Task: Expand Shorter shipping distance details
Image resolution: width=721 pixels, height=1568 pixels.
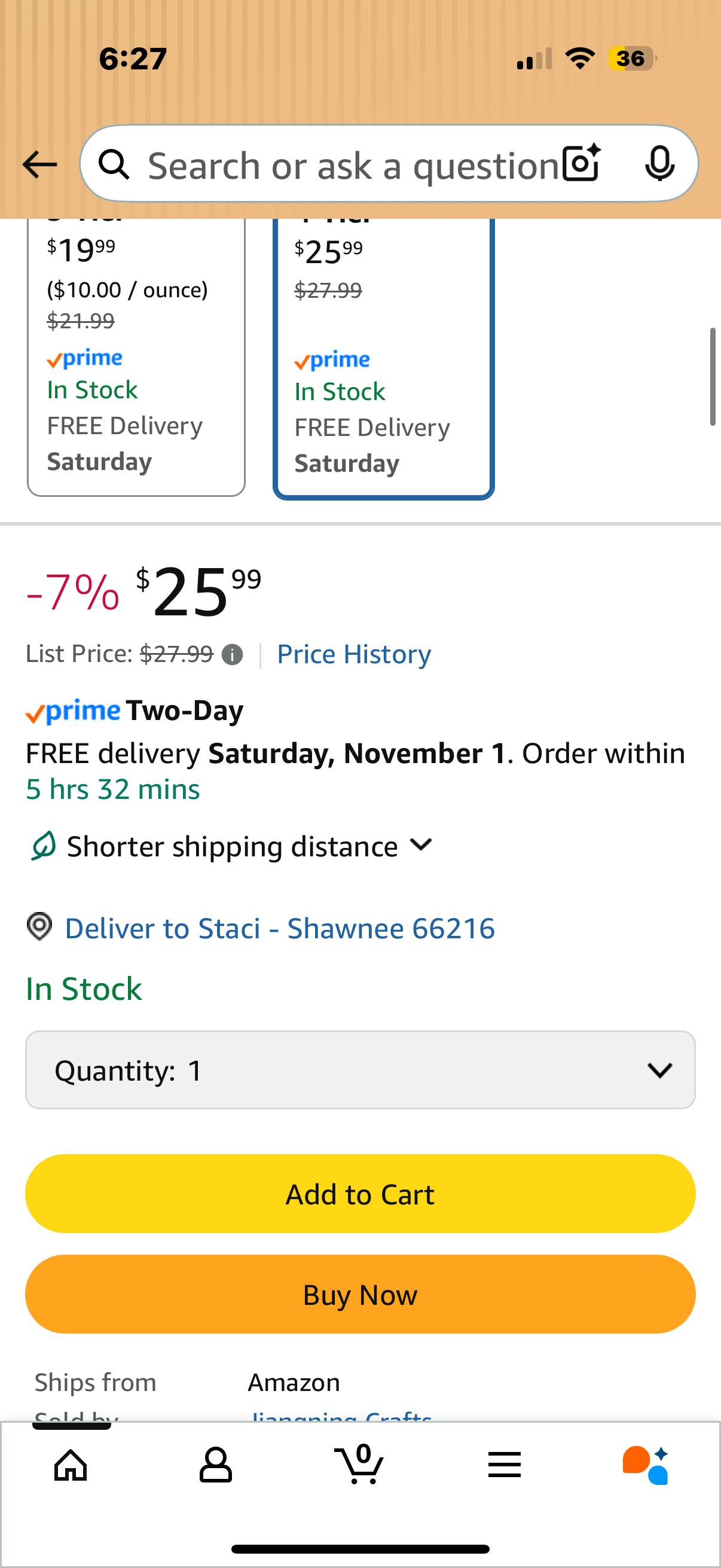Action: click(420, 845)
